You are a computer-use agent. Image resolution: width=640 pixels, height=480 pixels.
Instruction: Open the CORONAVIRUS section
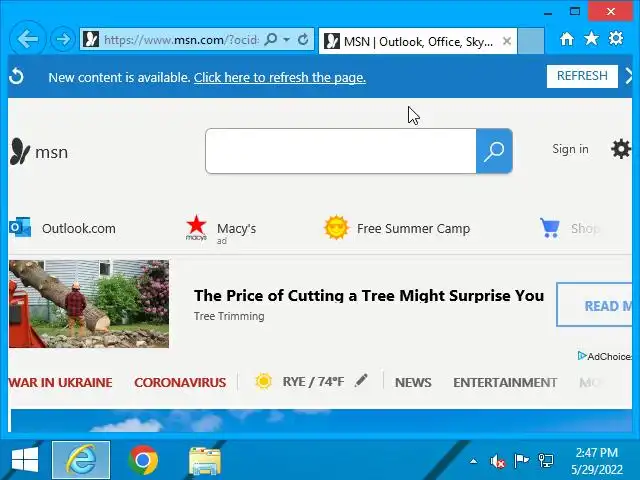pyautogui.click(x=180, y=382)
